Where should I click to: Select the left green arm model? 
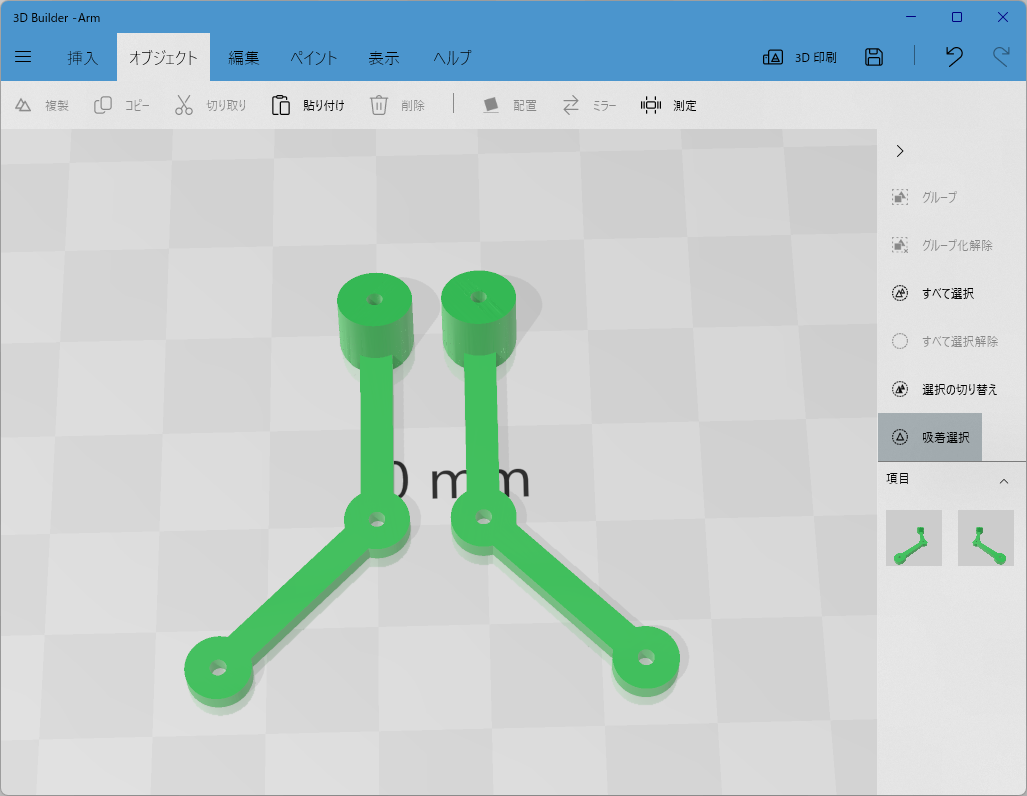point(377,432)
